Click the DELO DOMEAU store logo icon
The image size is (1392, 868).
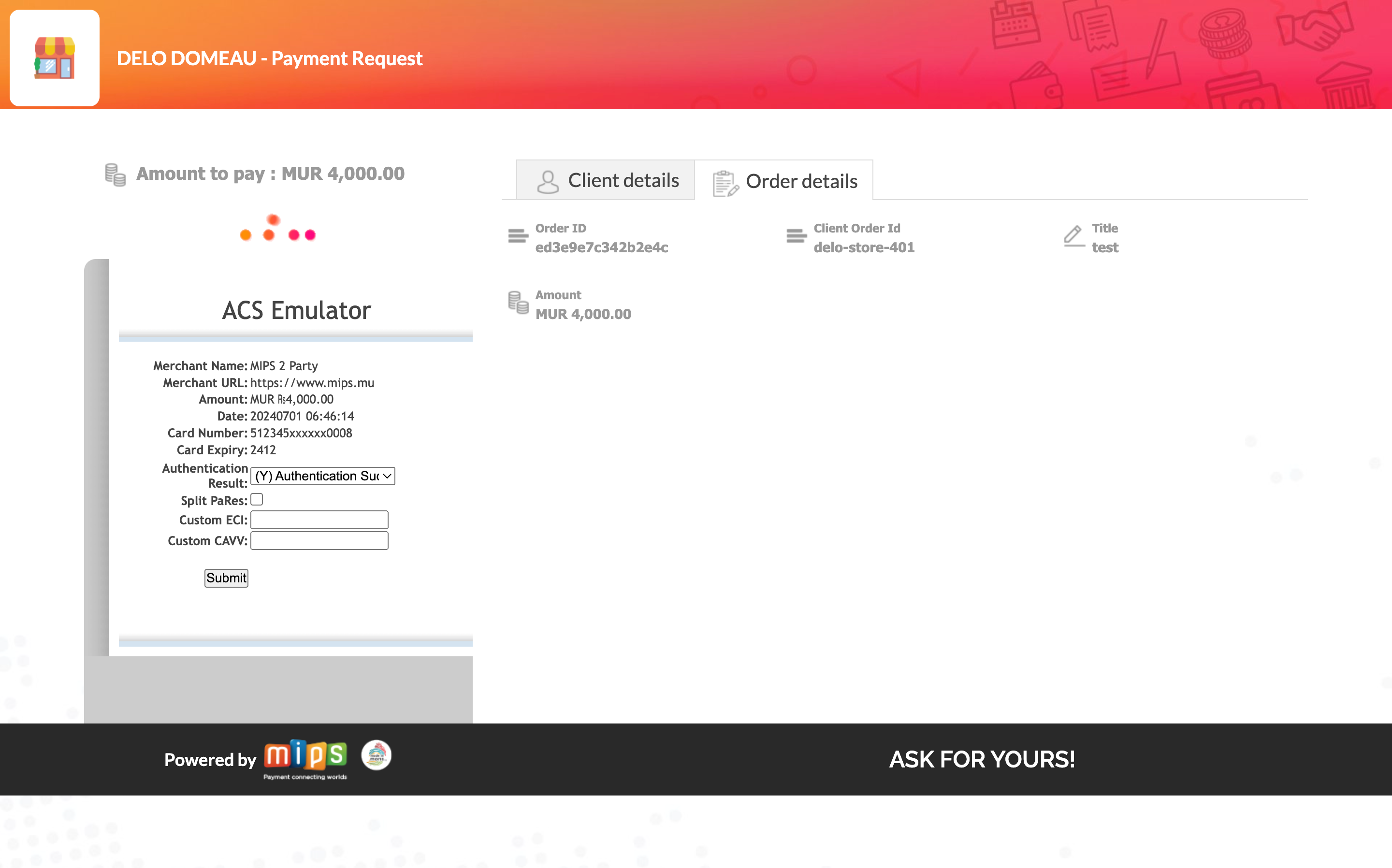[x=55, y=58]
